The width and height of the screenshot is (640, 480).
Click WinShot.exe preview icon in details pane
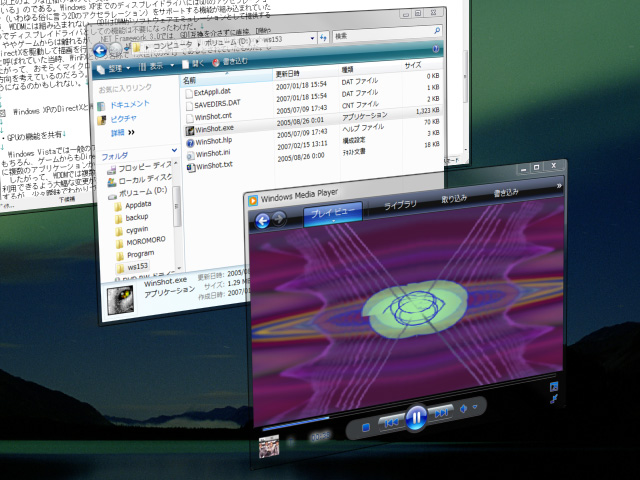pos(120,301)
